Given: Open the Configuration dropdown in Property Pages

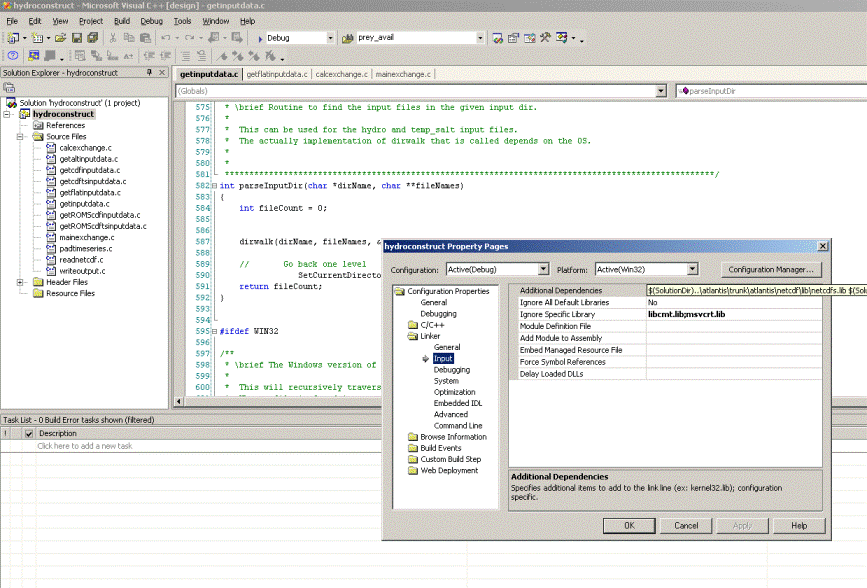Looking at the screenshot, I should point(543,269).
